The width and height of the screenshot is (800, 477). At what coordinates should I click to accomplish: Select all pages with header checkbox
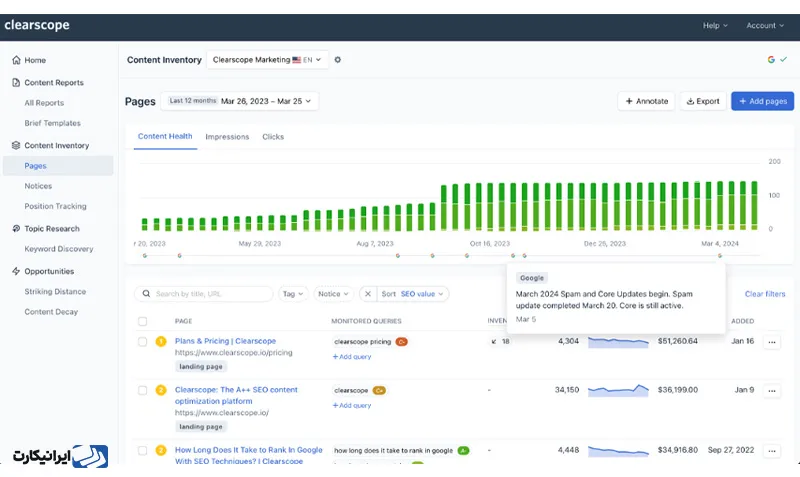point(142,321)
